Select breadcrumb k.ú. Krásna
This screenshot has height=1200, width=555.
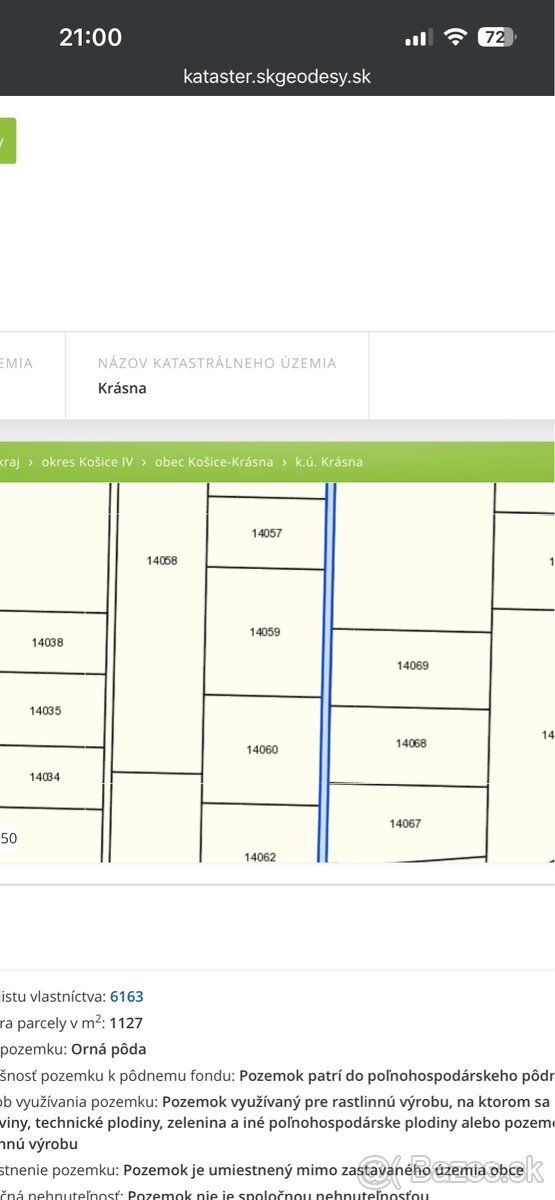328,462
